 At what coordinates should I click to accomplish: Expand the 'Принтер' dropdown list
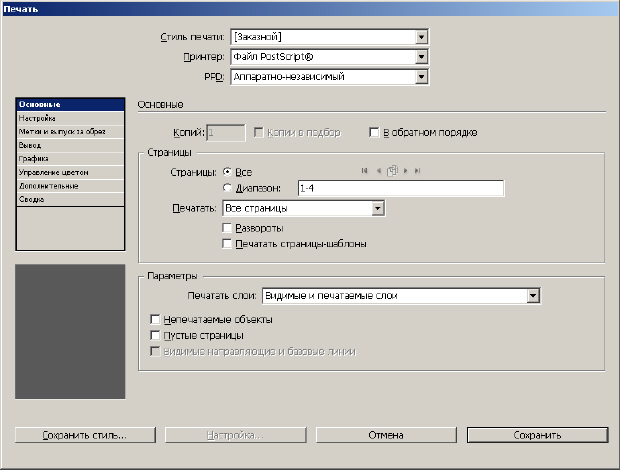pos(422,56)
